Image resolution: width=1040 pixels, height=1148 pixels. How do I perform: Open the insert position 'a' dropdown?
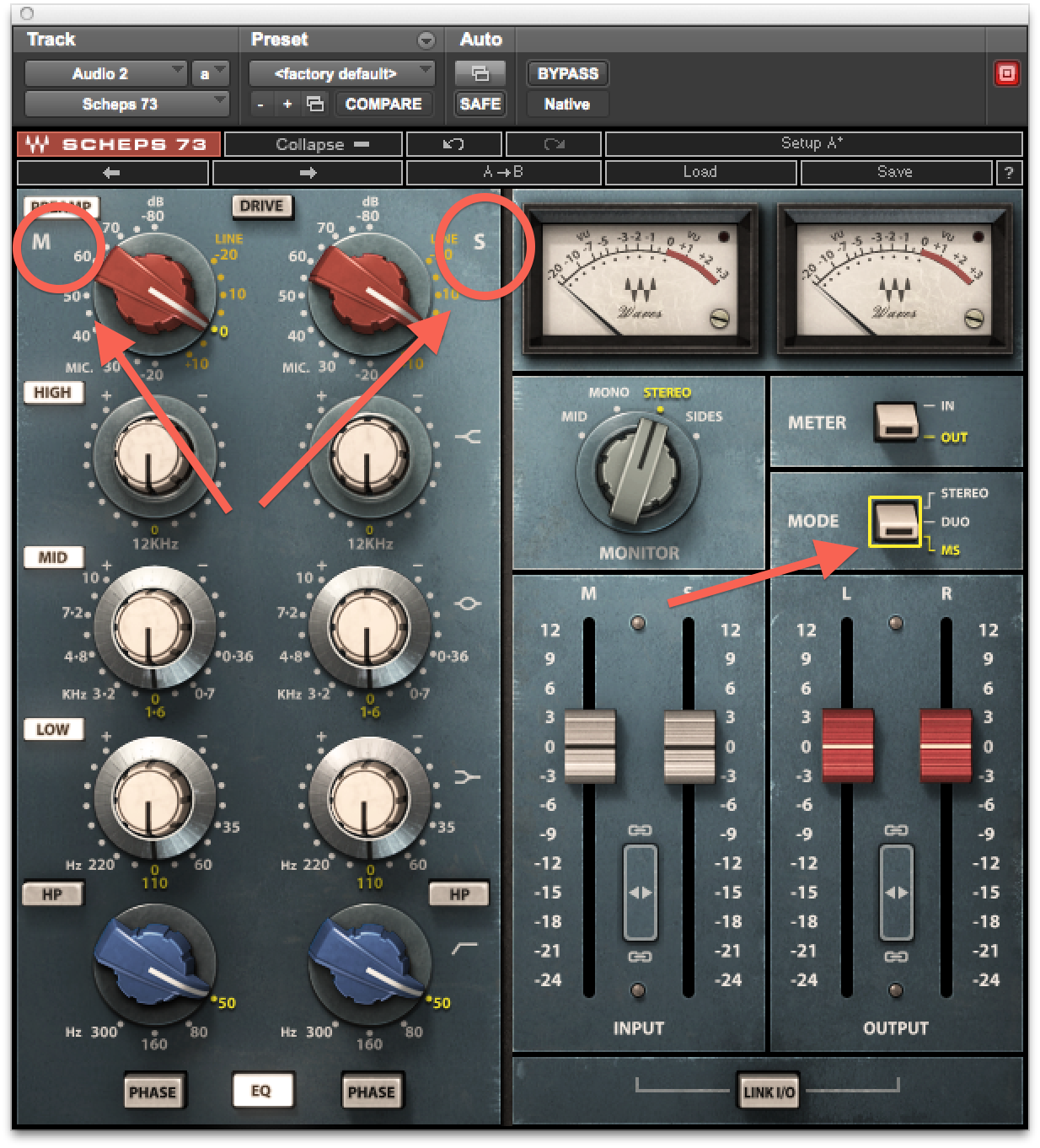tap(210, 73)
